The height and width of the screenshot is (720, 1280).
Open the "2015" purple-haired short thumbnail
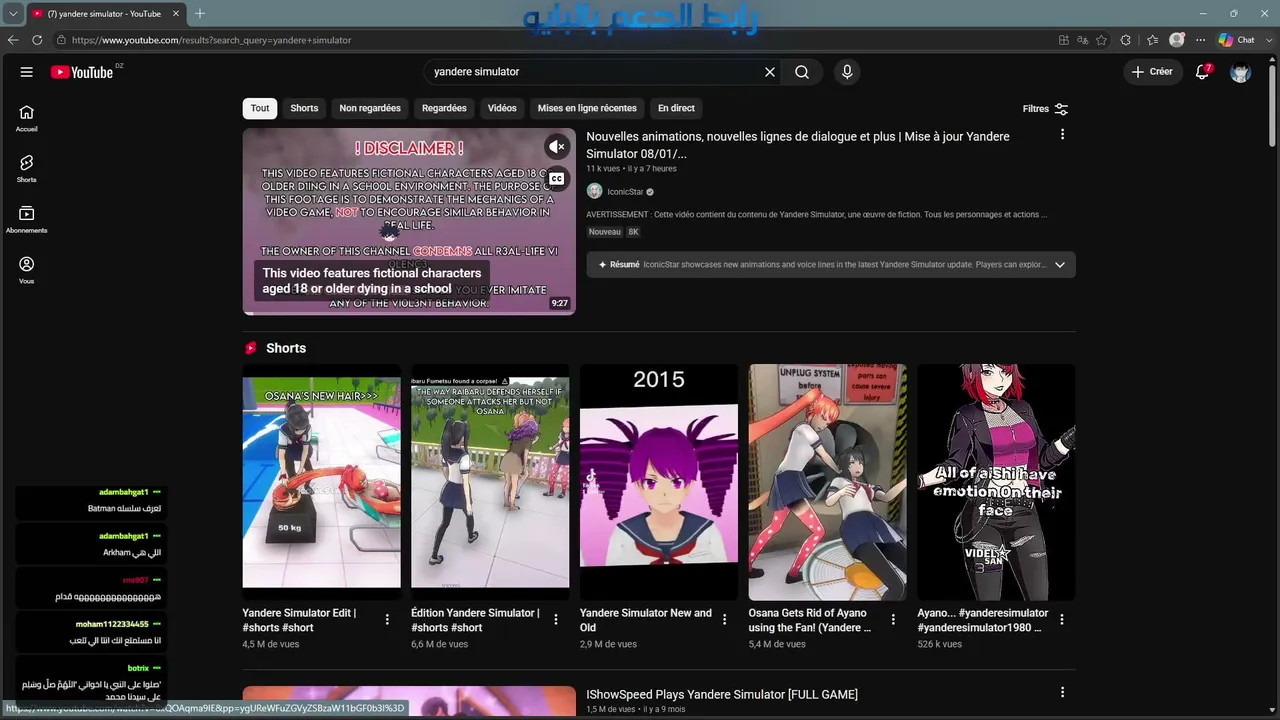659,482
